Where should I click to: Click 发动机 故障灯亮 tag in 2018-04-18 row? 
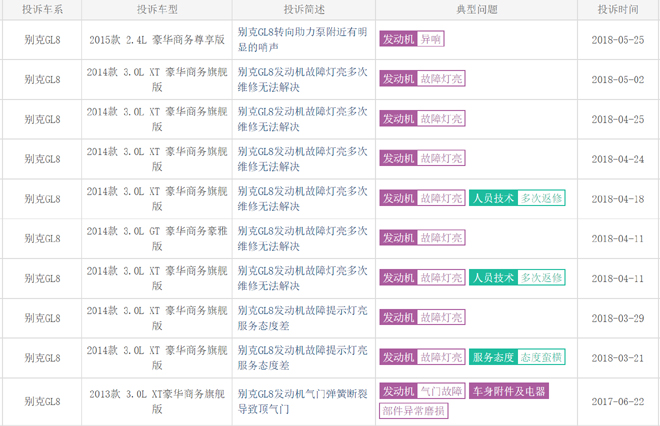pyautogui.click(x=422, y=198)
